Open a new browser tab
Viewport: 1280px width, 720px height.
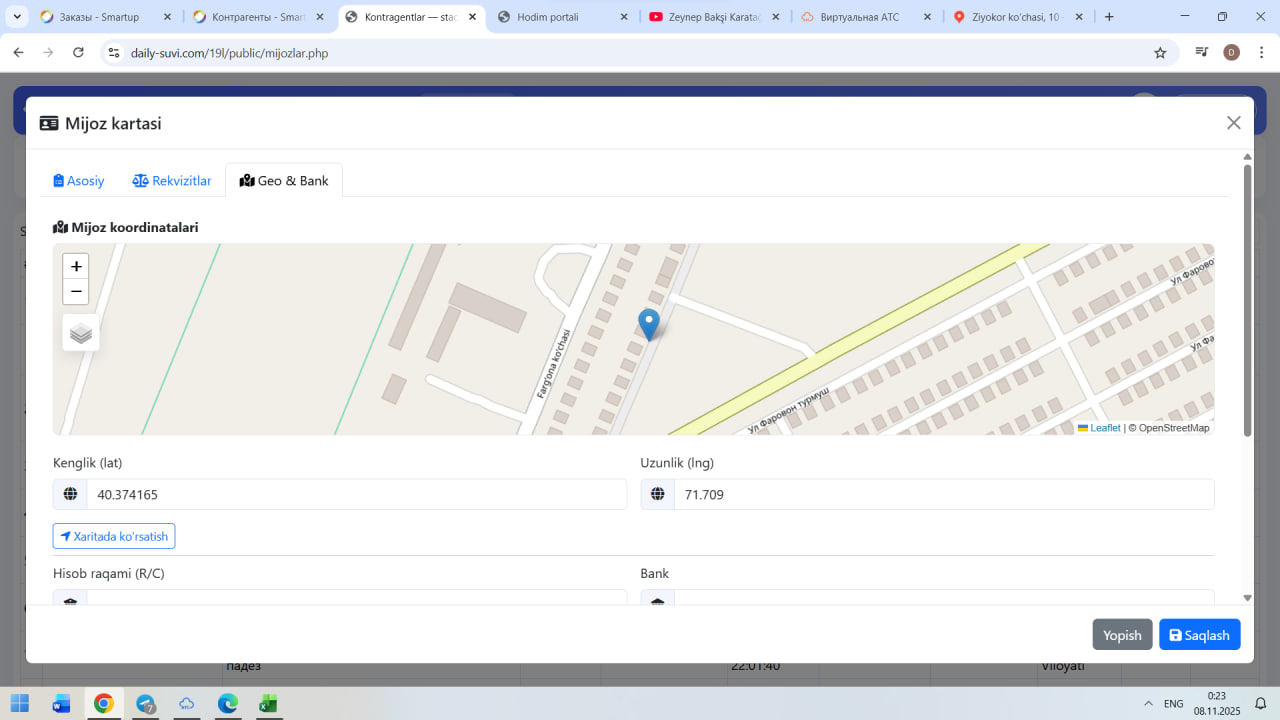coord(1109,17)
